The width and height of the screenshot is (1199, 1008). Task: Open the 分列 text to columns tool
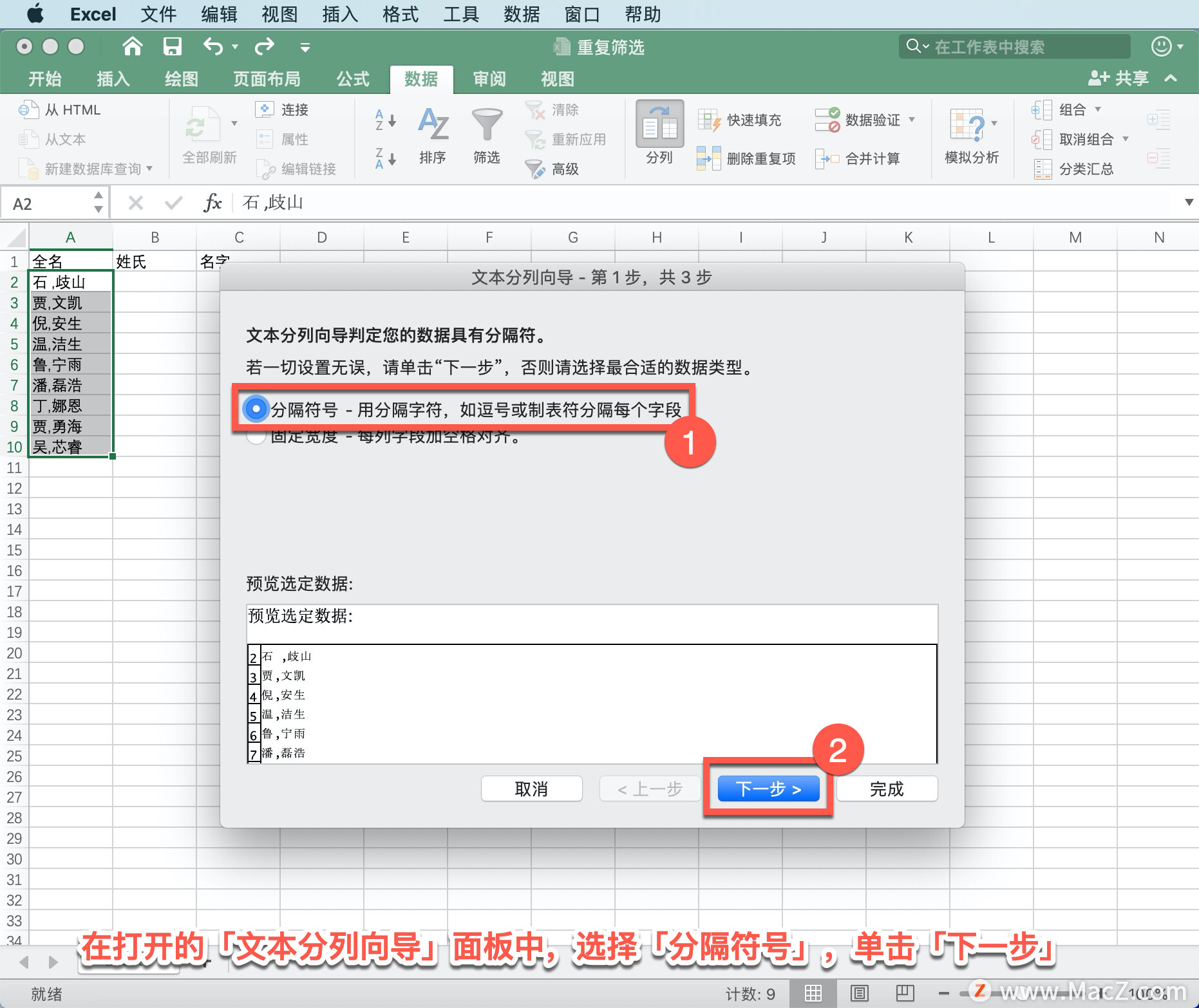[659, 133]
